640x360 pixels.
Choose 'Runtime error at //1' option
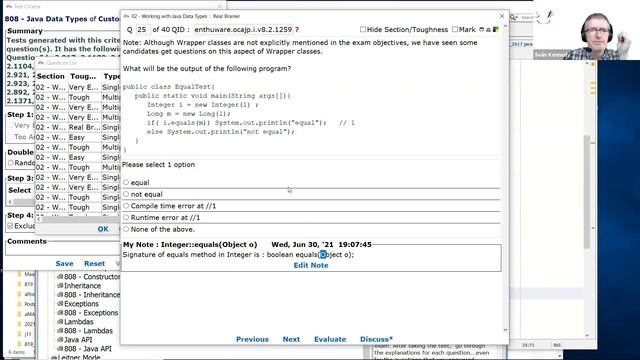tap(126, 218)
